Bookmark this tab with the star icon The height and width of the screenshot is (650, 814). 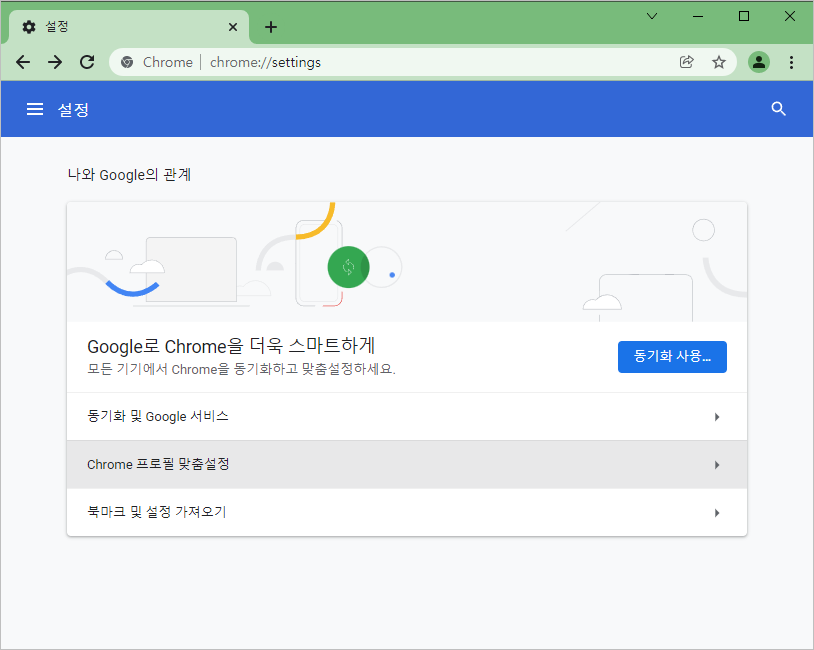pos(718,62)
